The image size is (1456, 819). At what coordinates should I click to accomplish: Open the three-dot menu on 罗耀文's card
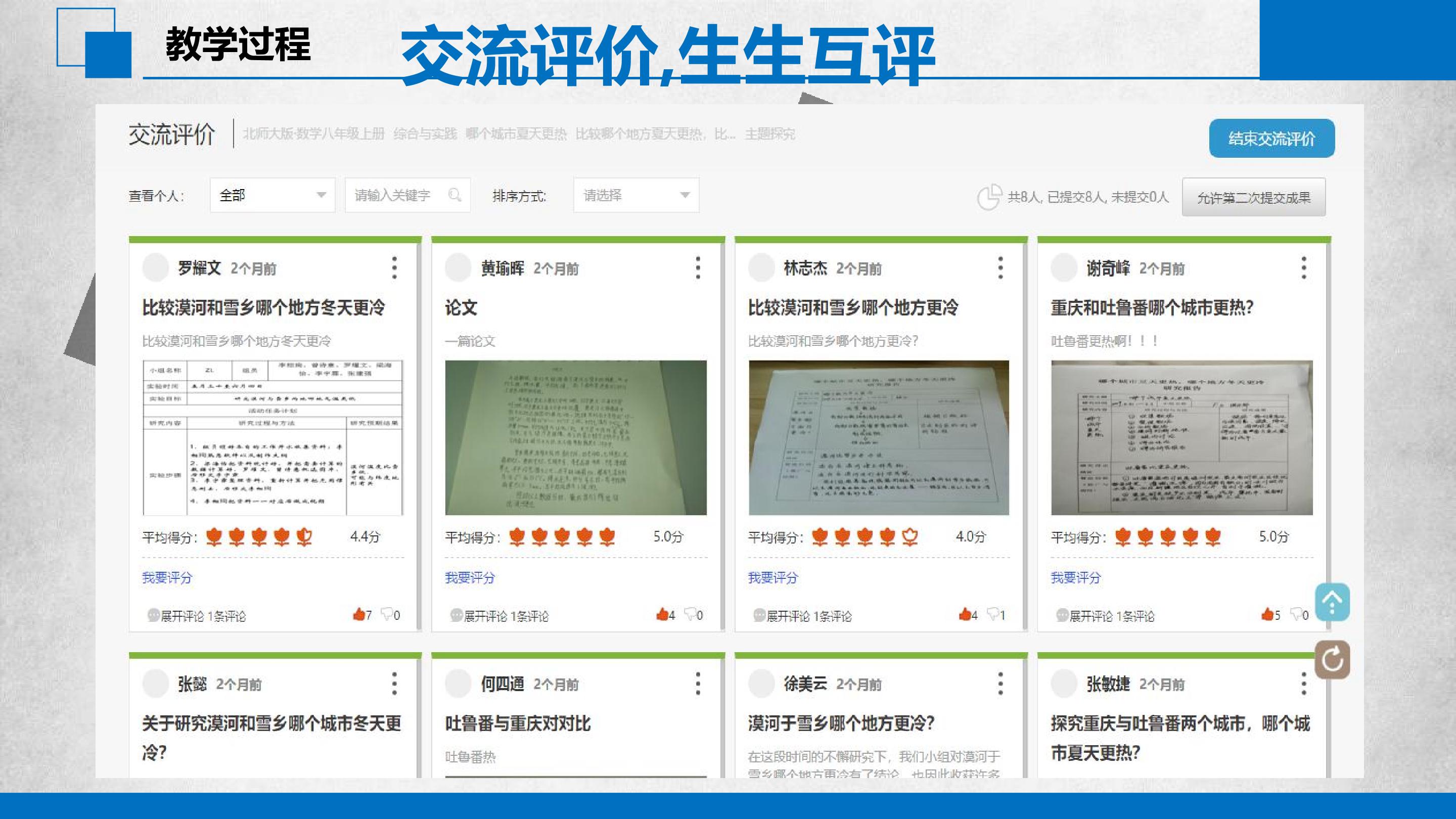pos(394,267)
